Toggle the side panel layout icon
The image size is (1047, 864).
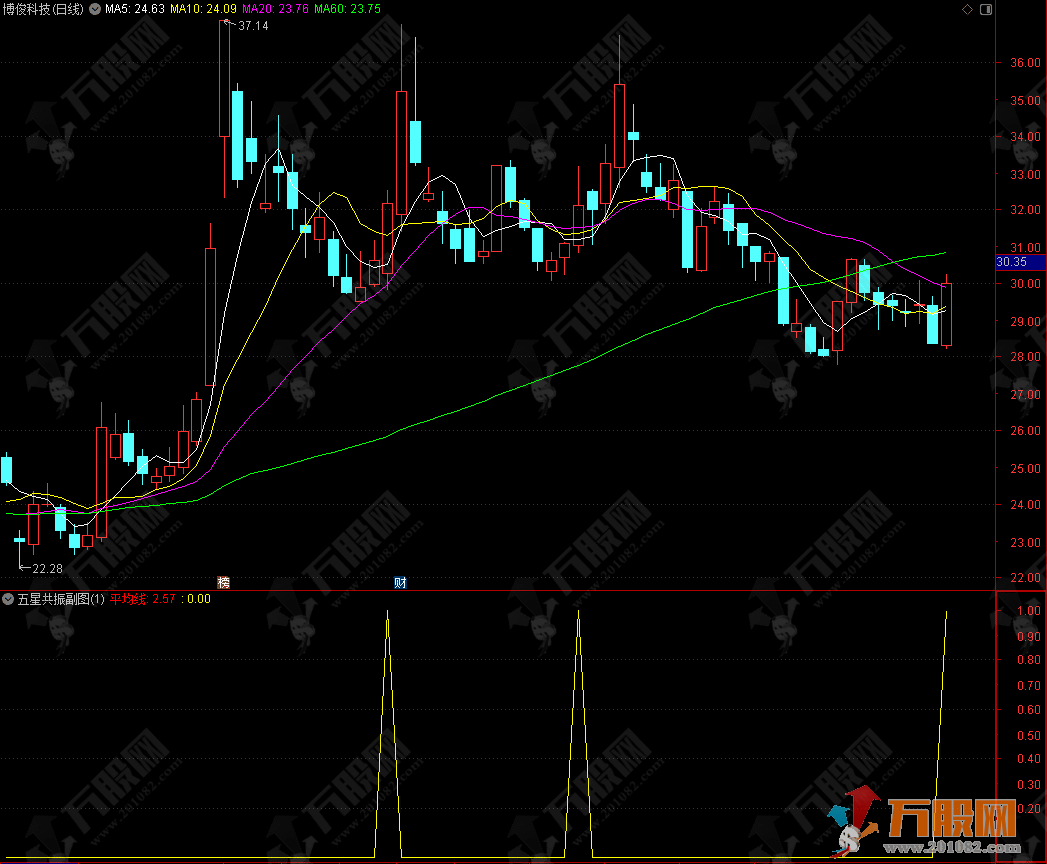(x=986, y=9)
